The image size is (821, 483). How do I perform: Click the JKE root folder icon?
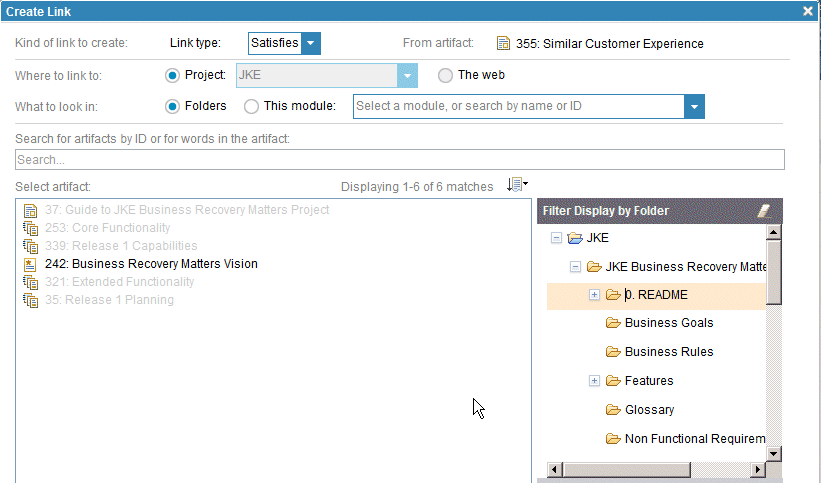[x=575, y=238]
